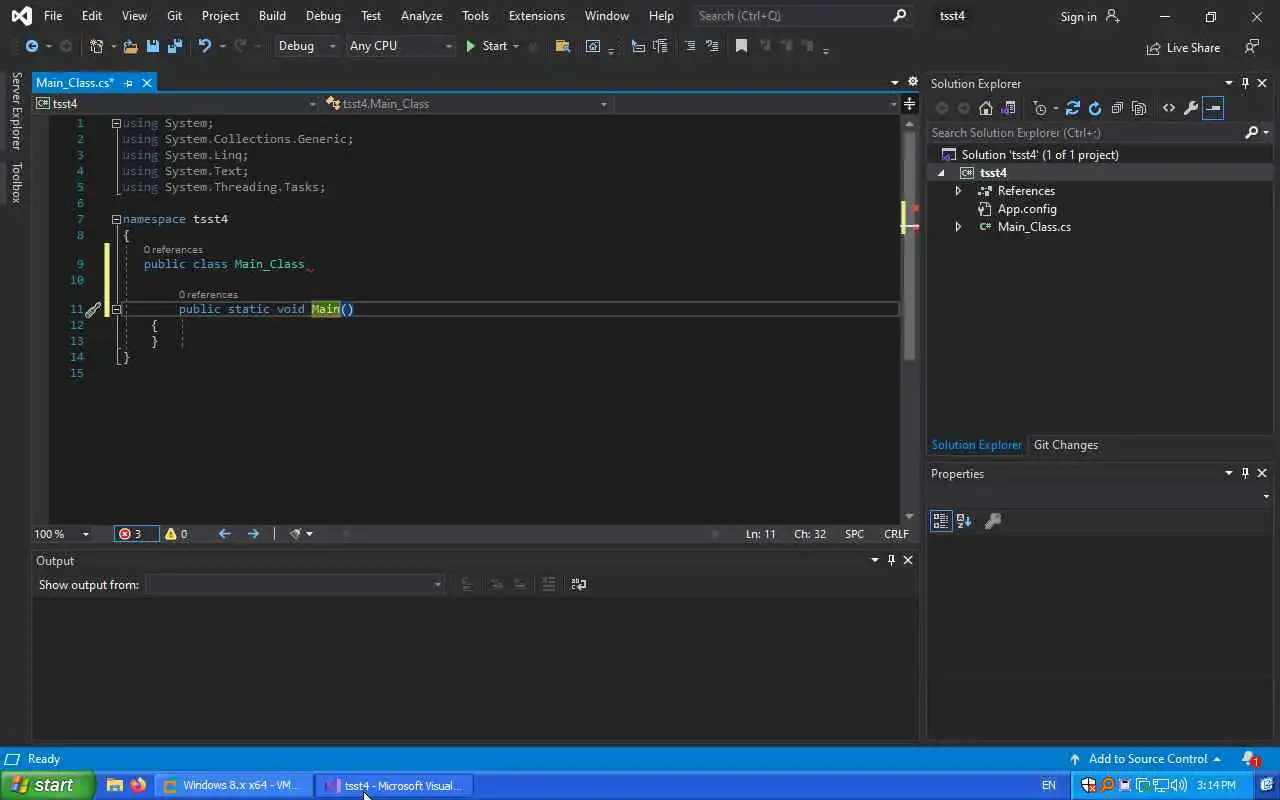Screen dimensions: 1280x800
Task: Open the Build menu
Action: point(272,16)
